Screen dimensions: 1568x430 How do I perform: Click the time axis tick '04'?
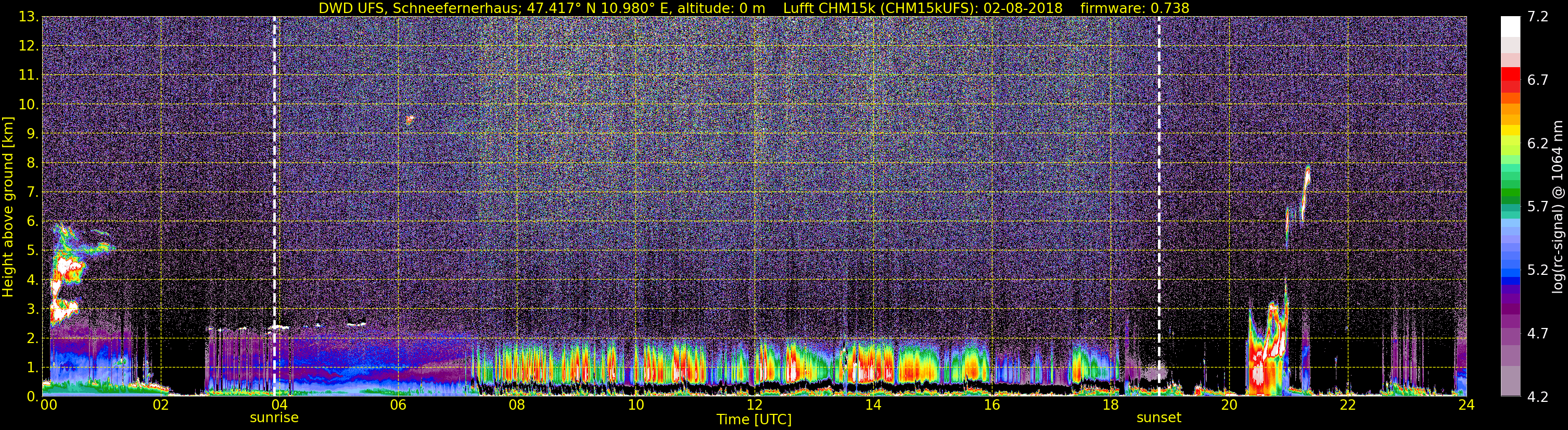[279, 405]
